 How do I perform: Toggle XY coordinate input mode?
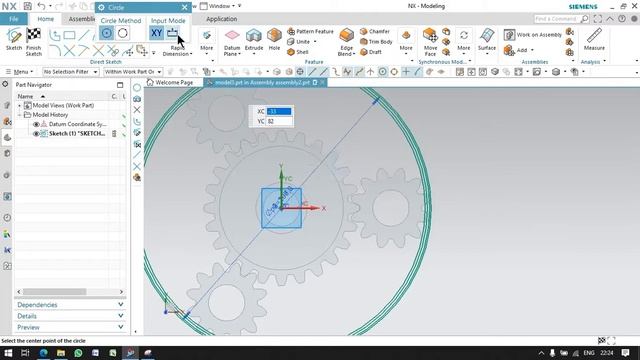click(156, 33)
